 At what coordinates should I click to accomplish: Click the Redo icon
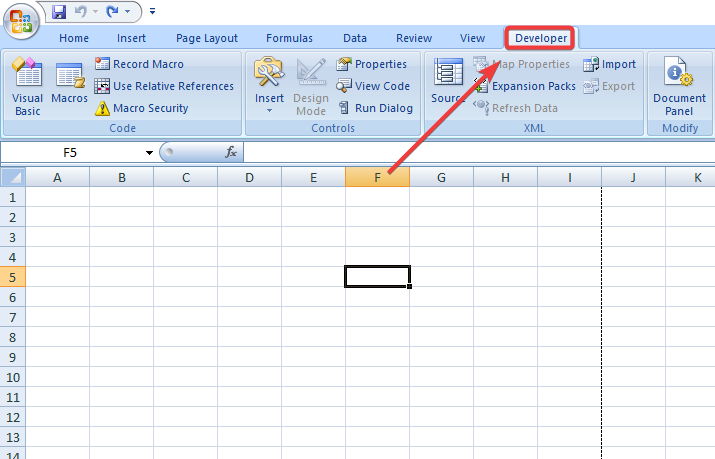pyautogui.click(x=112, y=11)
